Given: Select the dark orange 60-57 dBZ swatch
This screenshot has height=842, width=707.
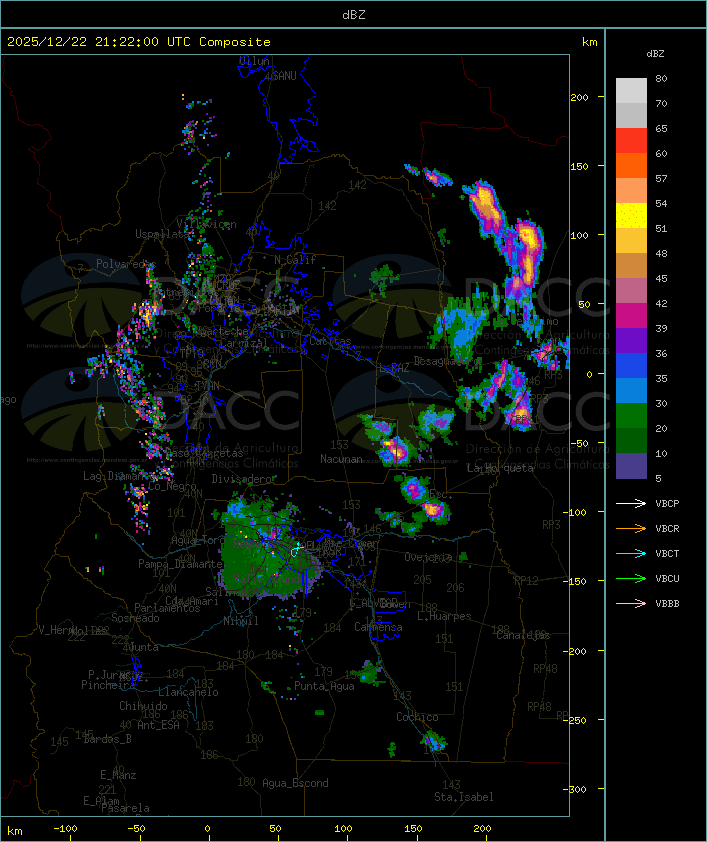Looking at the screenshot, I should 631,166.
